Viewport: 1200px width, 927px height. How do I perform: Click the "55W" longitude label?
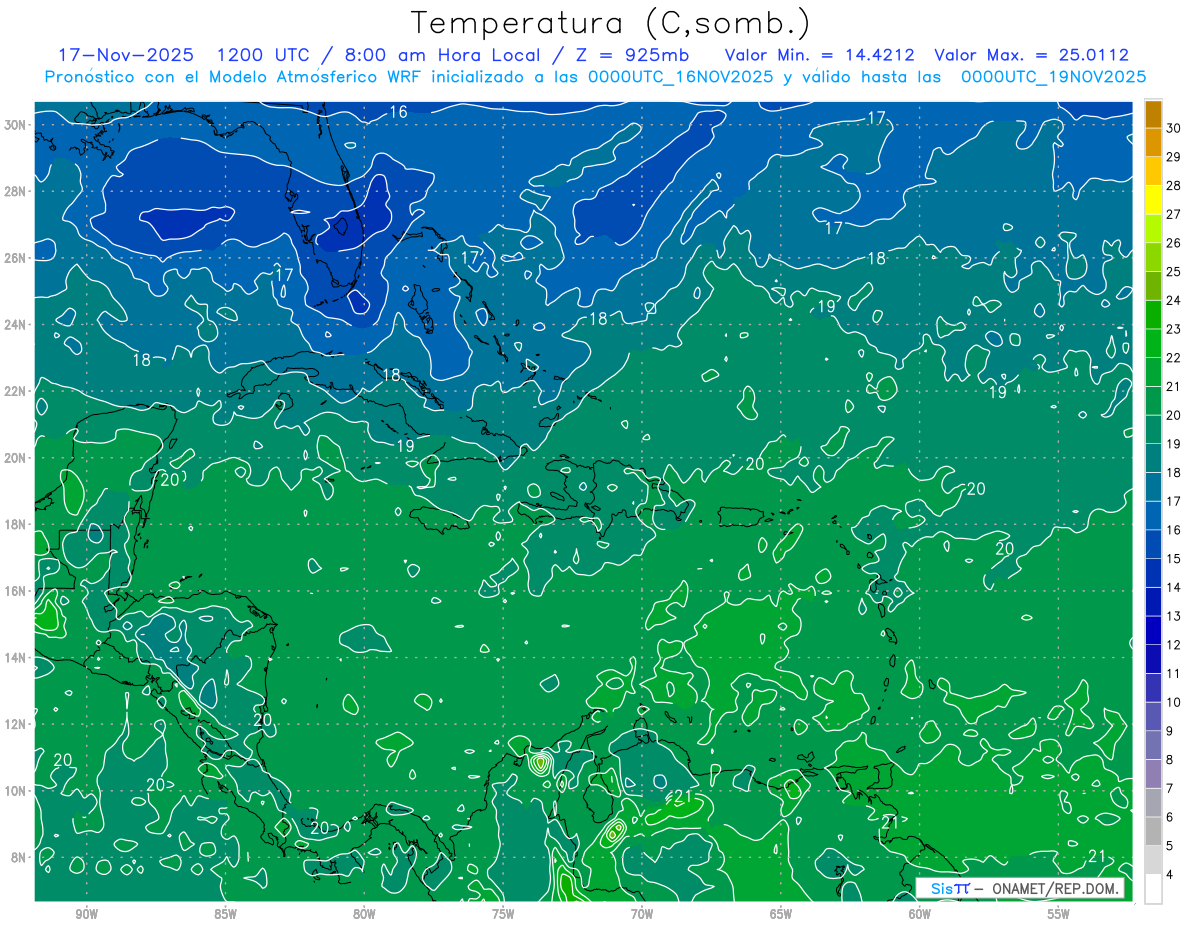[x=1059, y=914]
